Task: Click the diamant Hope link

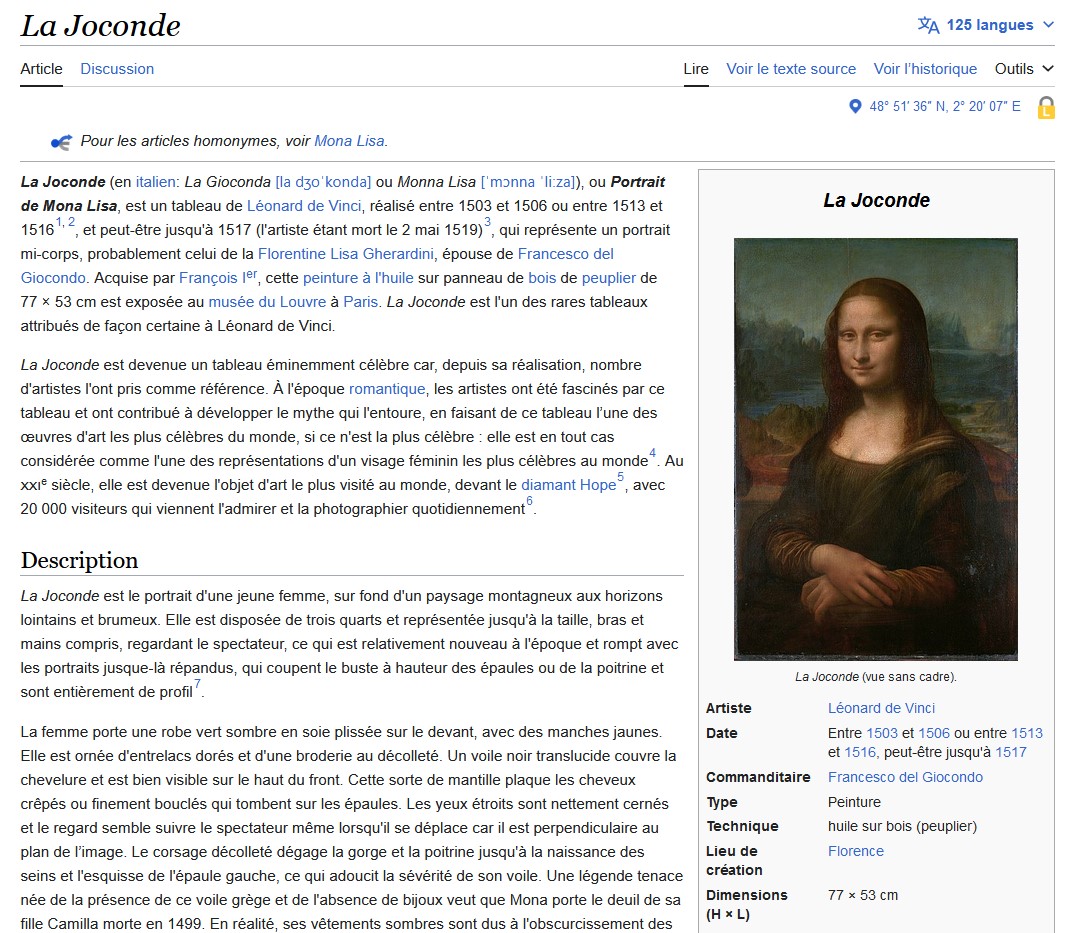Action: [x=568, y=485]
